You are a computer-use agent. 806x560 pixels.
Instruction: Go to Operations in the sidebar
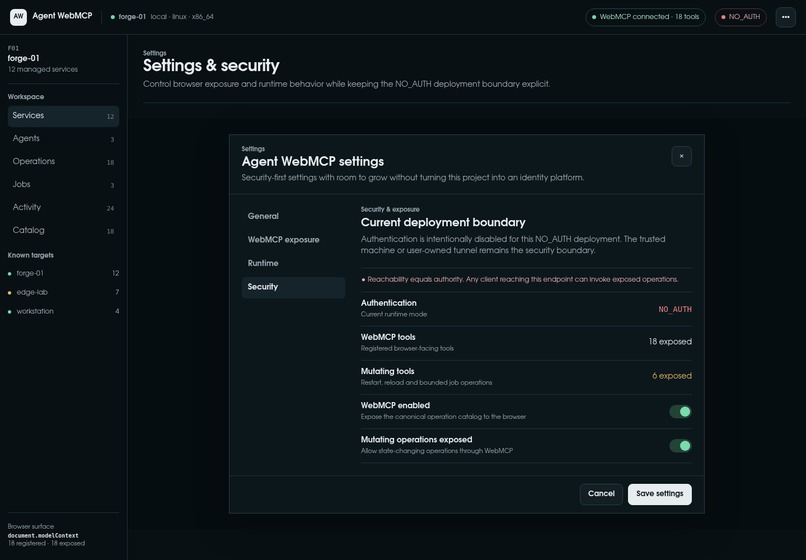click(63, 162)
